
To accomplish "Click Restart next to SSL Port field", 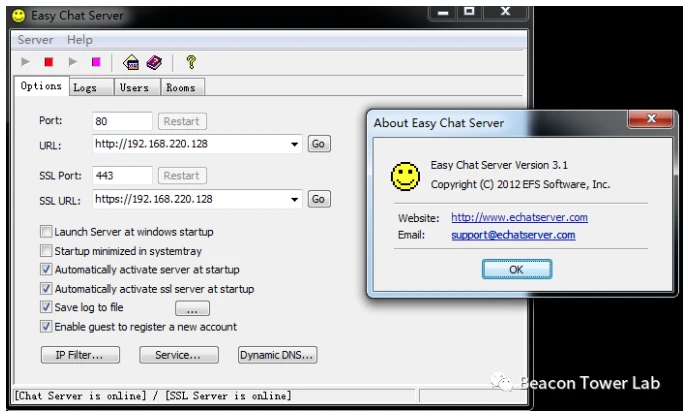I will (181, 176).
